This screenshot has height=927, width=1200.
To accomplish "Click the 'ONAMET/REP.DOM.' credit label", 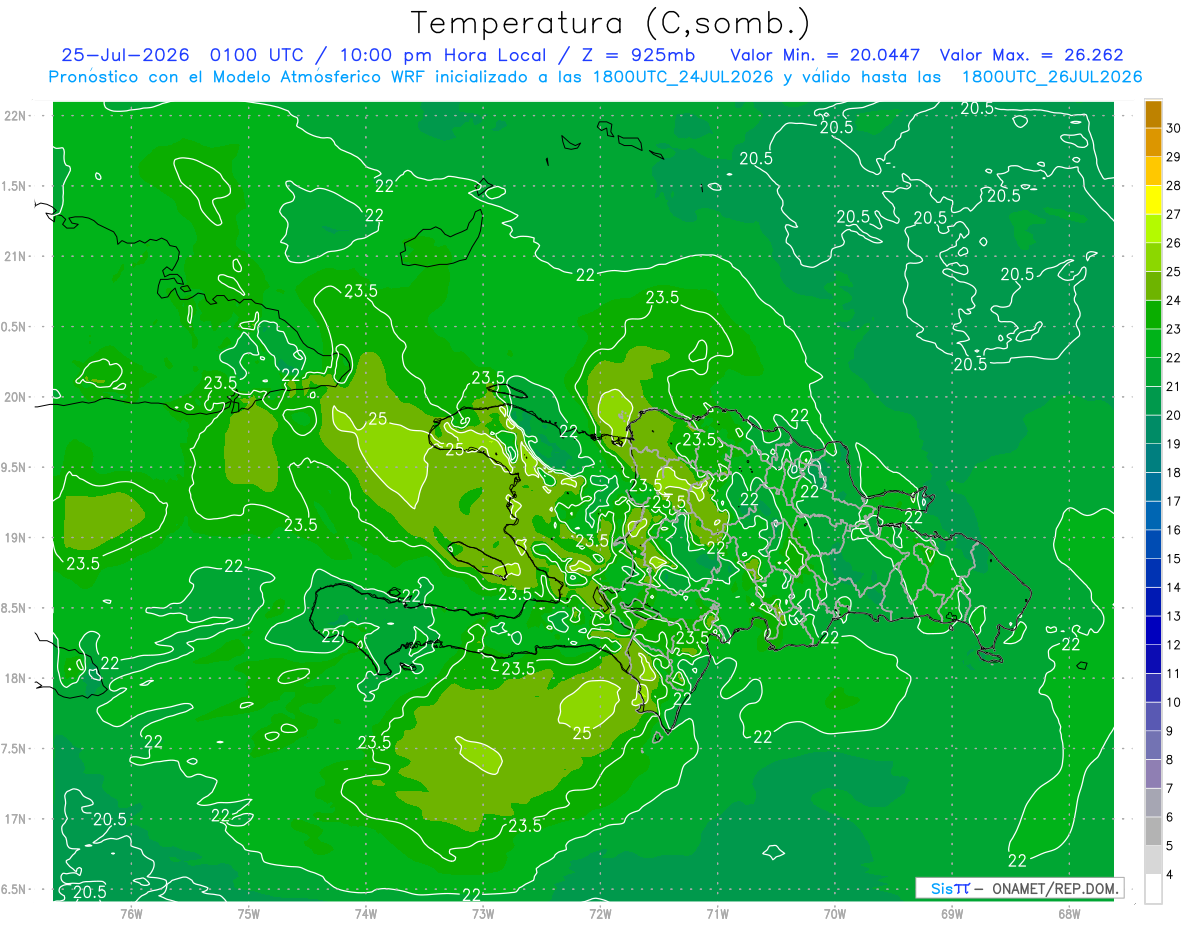I will coord(1057,888).
